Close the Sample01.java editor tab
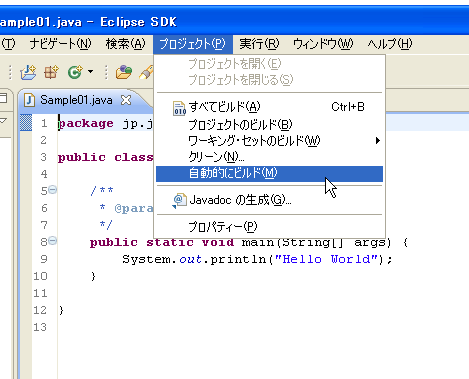469x379 pixels. (126, 100)
